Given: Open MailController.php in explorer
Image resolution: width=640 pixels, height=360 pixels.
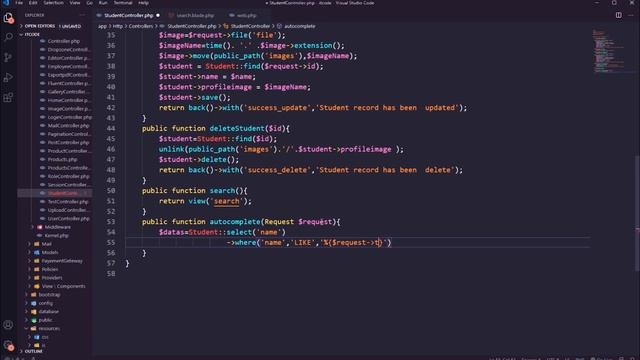Looking at the screenshot, I should pos(68,126).
